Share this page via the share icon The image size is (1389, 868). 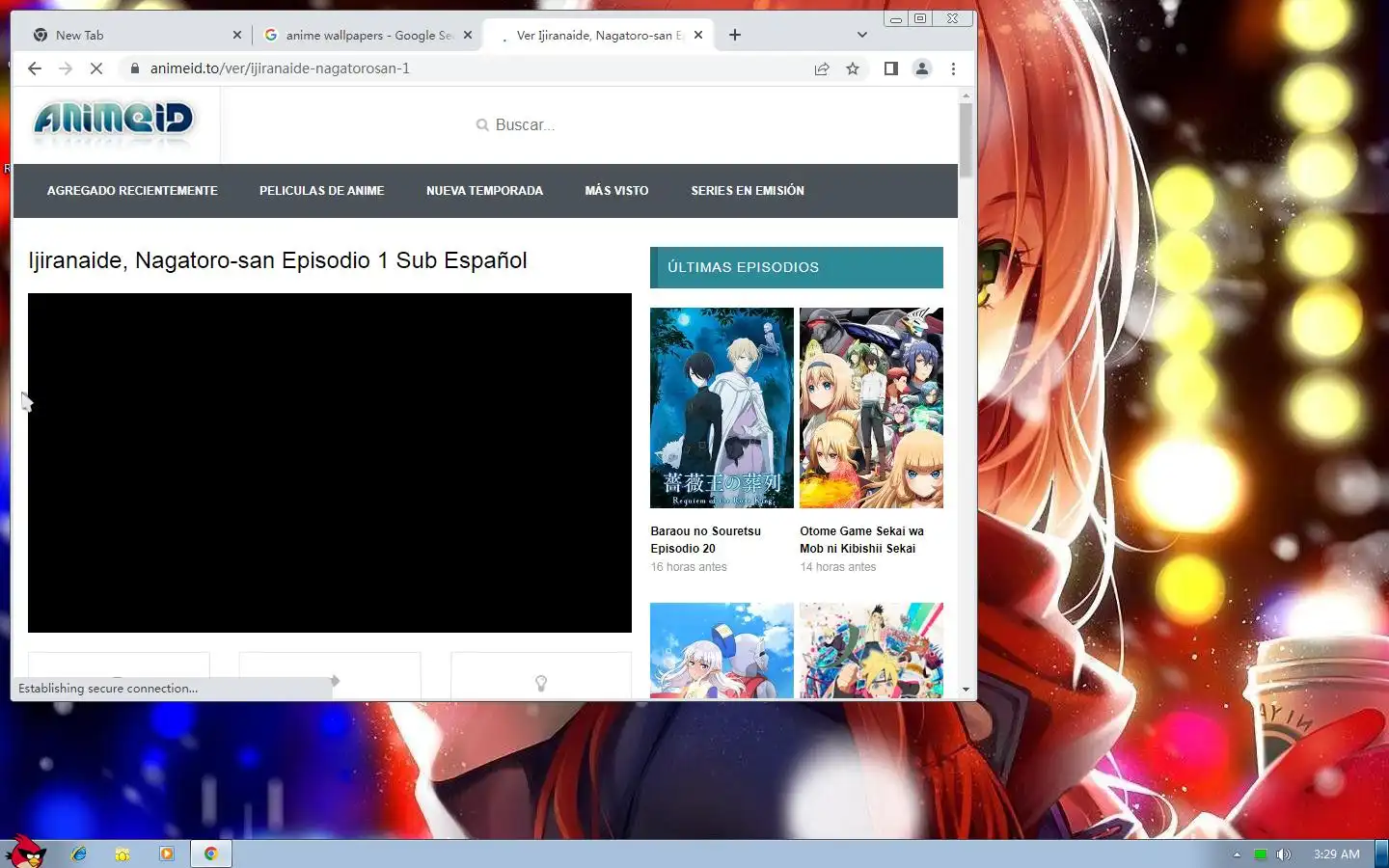pos(822,68)
